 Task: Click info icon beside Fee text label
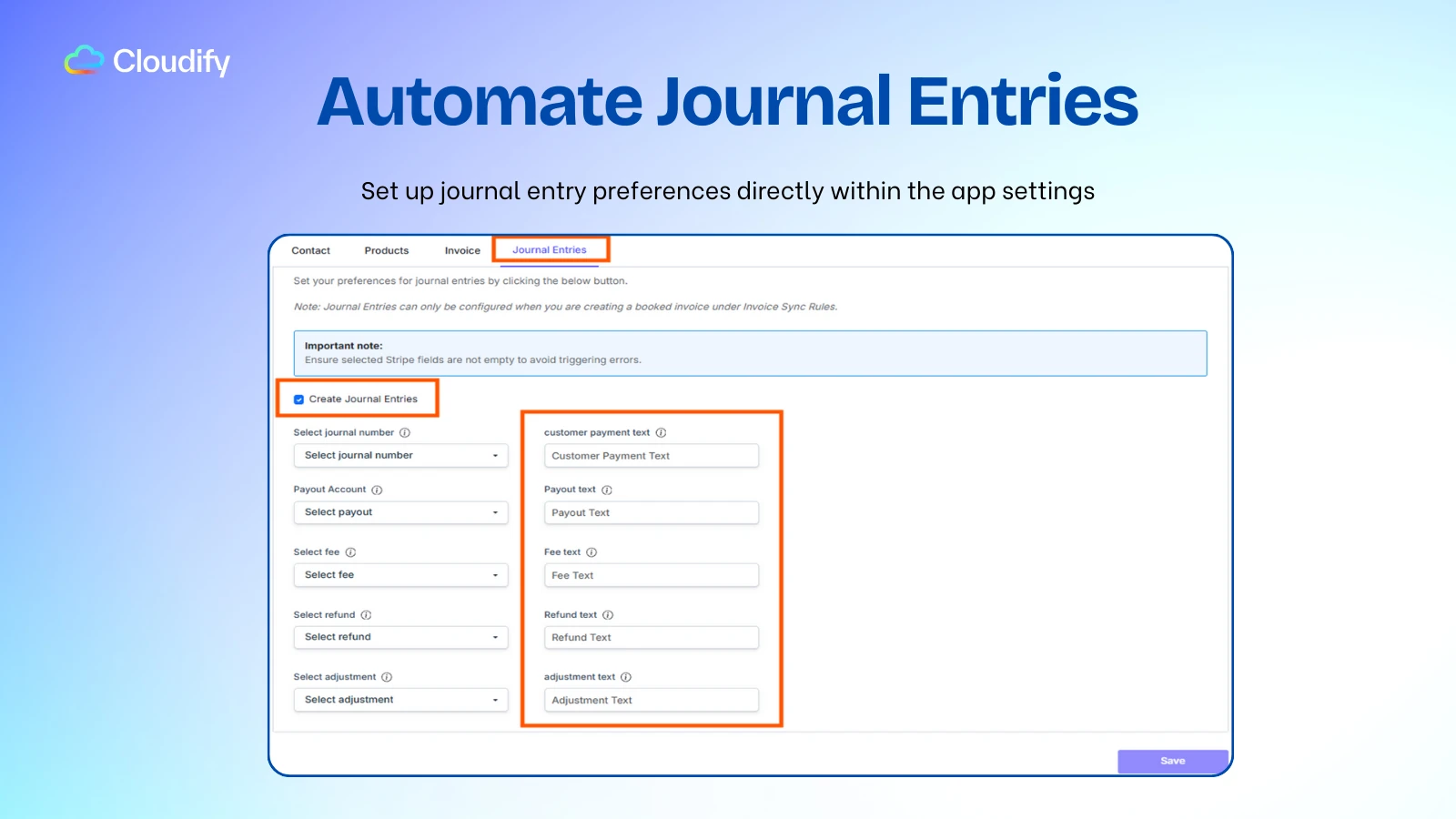[591, 552]
